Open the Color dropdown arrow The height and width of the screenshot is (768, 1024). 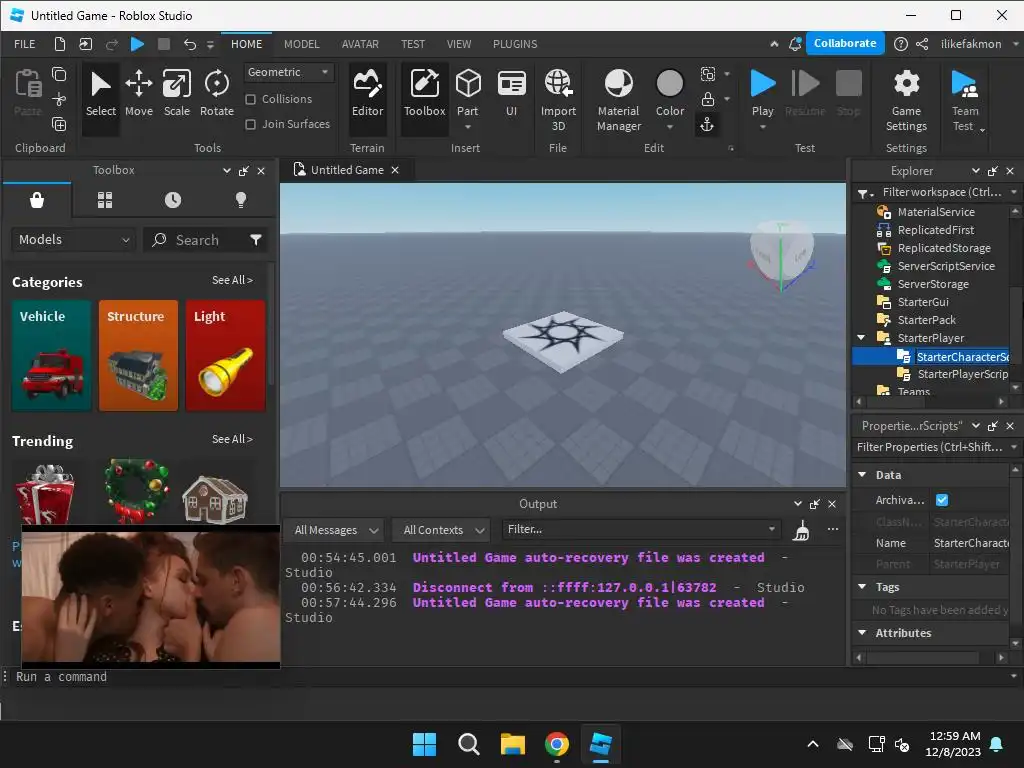pos(669,127)
